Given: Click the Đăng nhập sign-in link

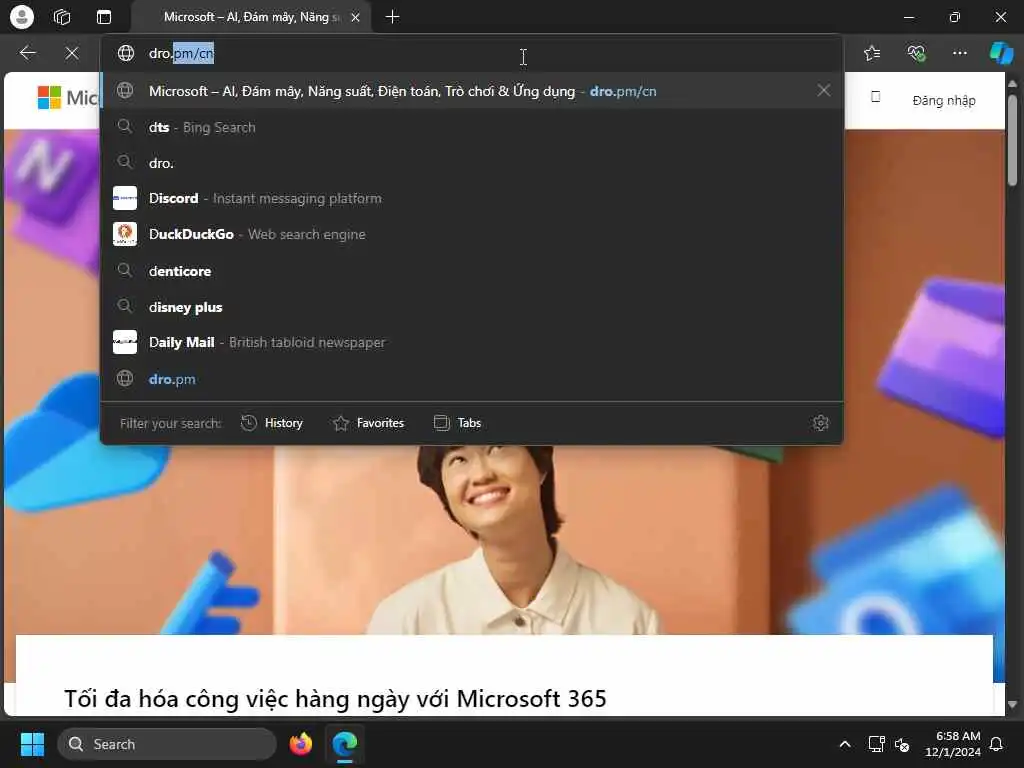Looking at the screenshot, I should [944, 101].
